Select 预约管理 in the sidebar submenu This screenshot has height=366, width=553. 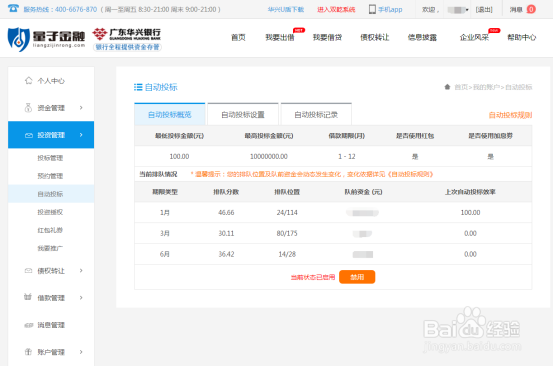tap(50, 176)
